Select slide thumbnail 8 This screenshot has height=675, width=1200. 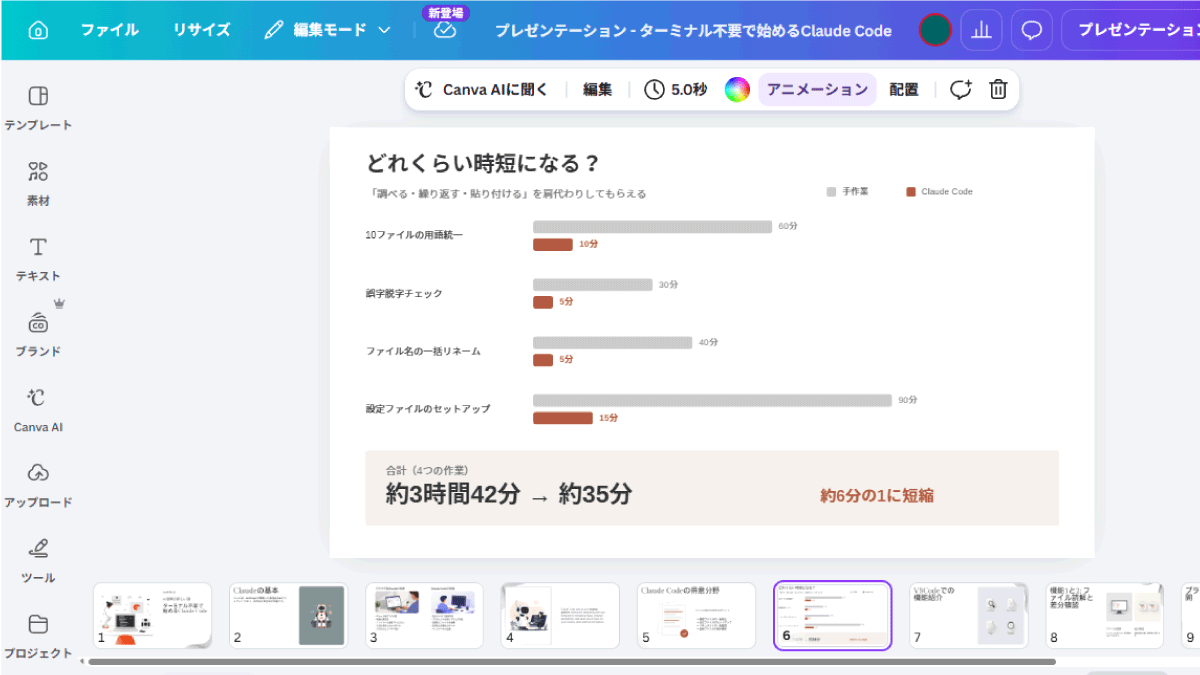pyautogui.click(x=1104, y=616)
